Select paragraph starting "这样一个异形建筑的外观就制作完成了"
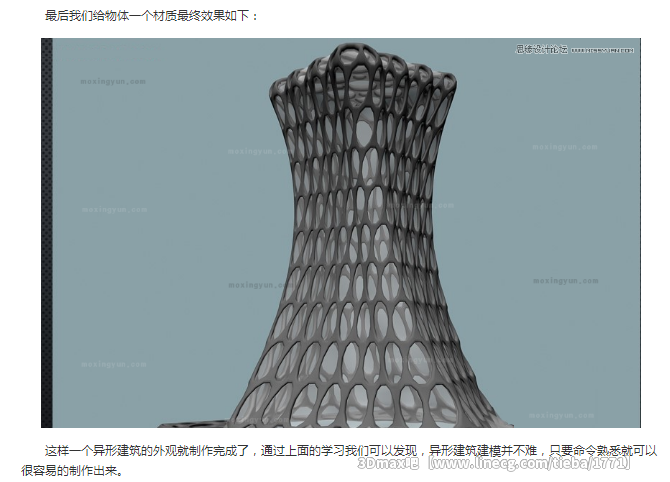670x482 pixels. point(339,461)
